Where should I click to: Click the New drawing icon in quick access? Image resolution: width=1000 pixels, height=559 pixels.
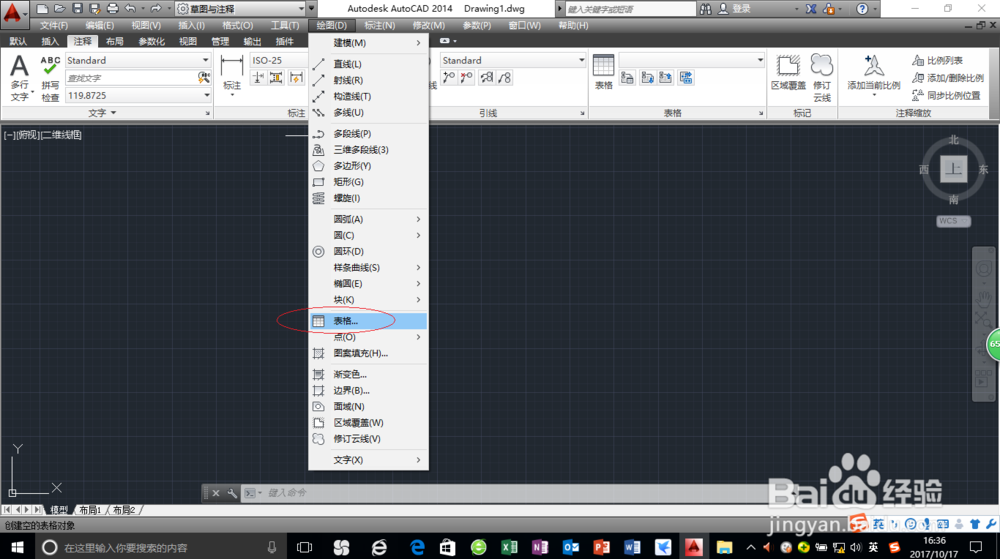(42, 9)
